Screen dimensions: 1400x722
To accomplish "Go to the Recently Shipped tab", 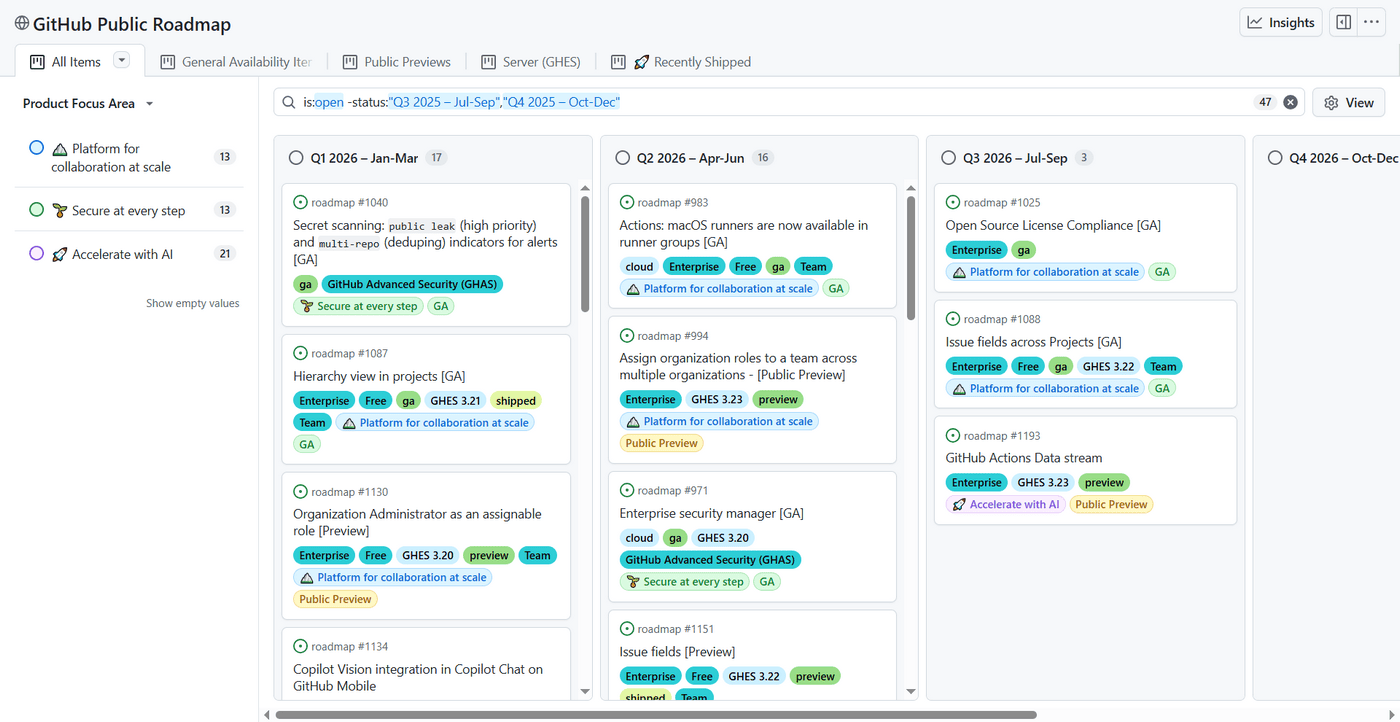I will (681, 62).
